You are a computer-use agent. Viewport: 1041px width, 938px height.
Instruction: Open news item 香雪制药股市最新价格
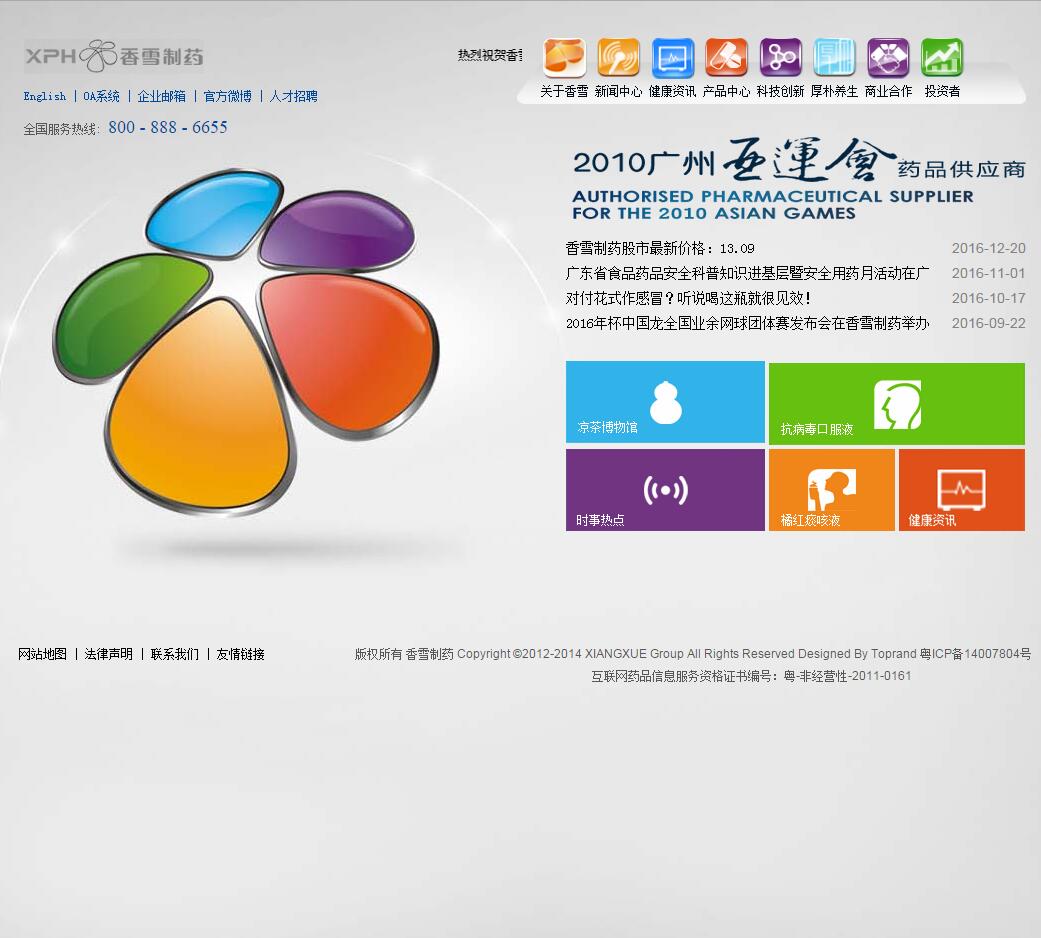point(660,248)
